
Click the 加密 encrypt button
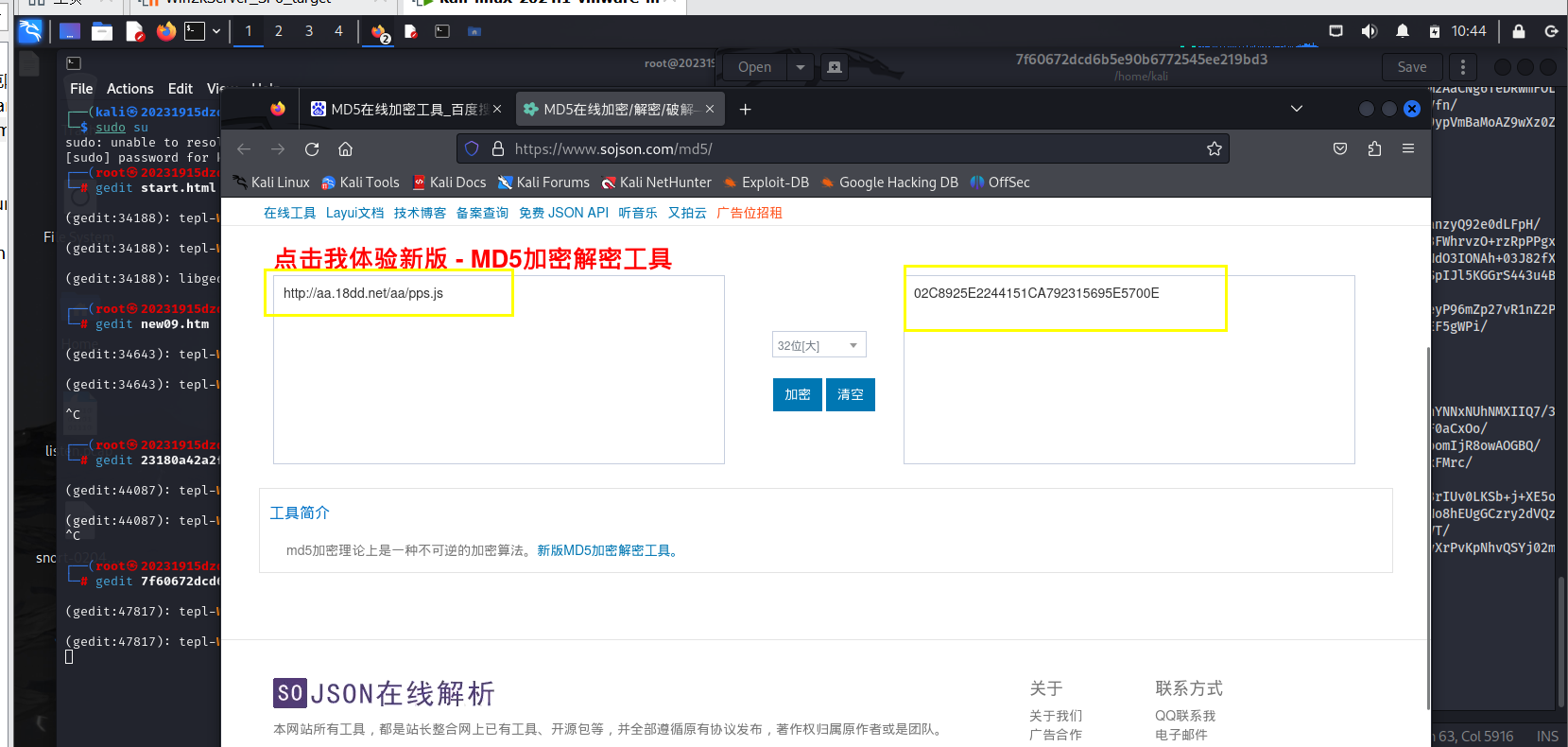coord(798,394)
